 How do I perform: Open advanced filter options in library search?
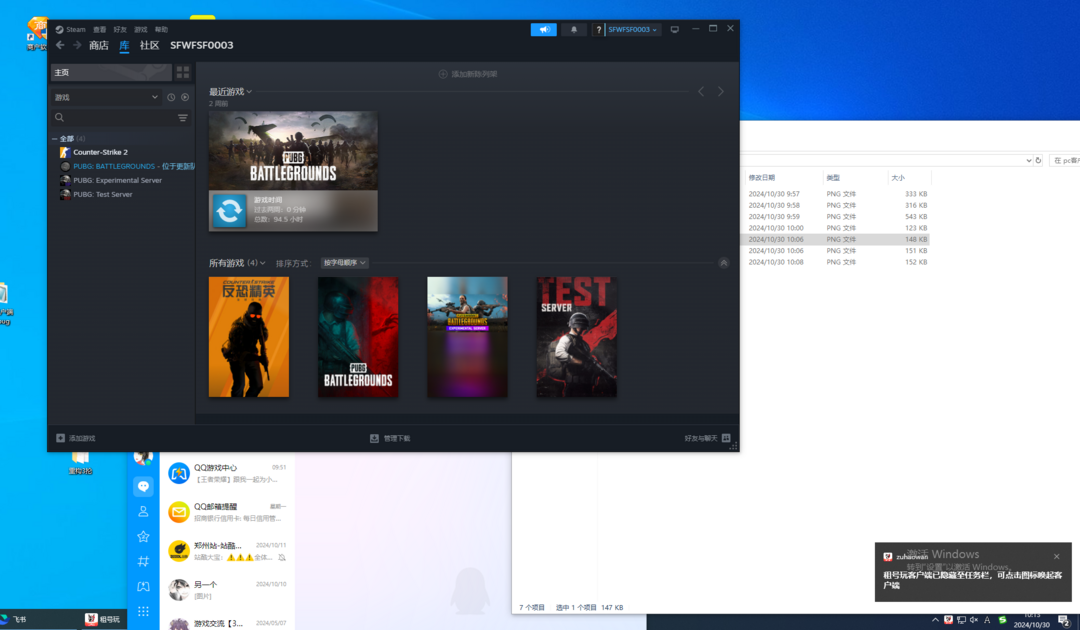click(183, 118)
